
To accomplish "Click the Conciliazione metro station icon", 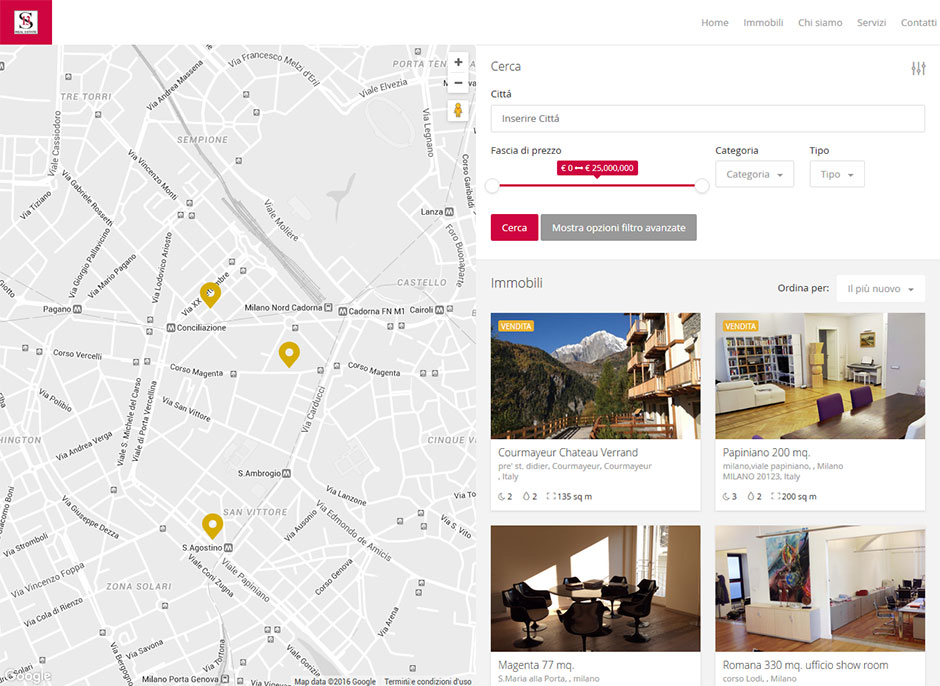I will click(171, 327).
